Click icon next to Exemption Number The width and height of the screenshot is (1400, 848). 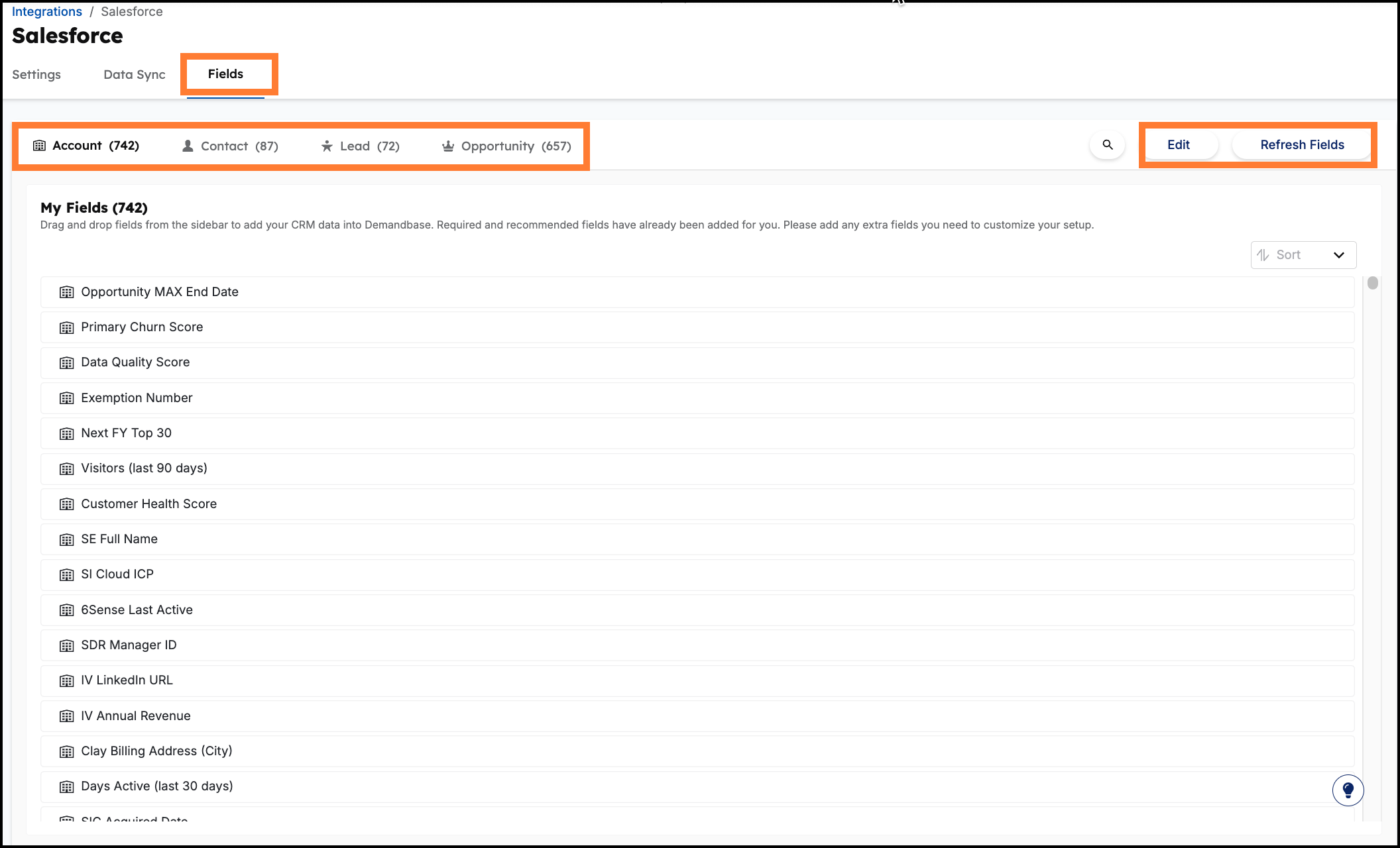pyautogui.click(x=66, y=398)
